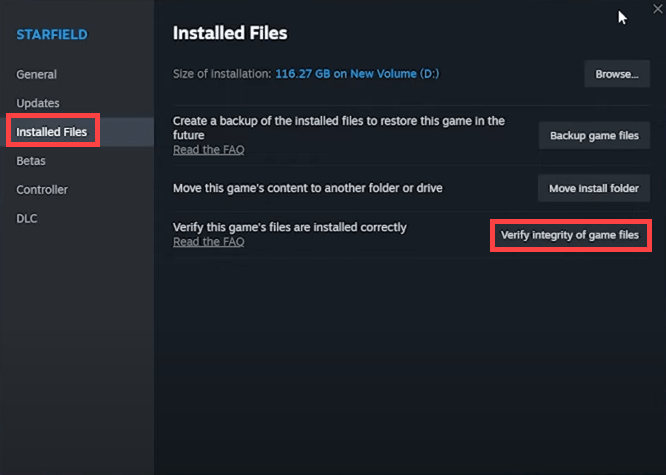666x475 pixels.
Task: Open Read the FAQ link under backup description
Action: 209,150
